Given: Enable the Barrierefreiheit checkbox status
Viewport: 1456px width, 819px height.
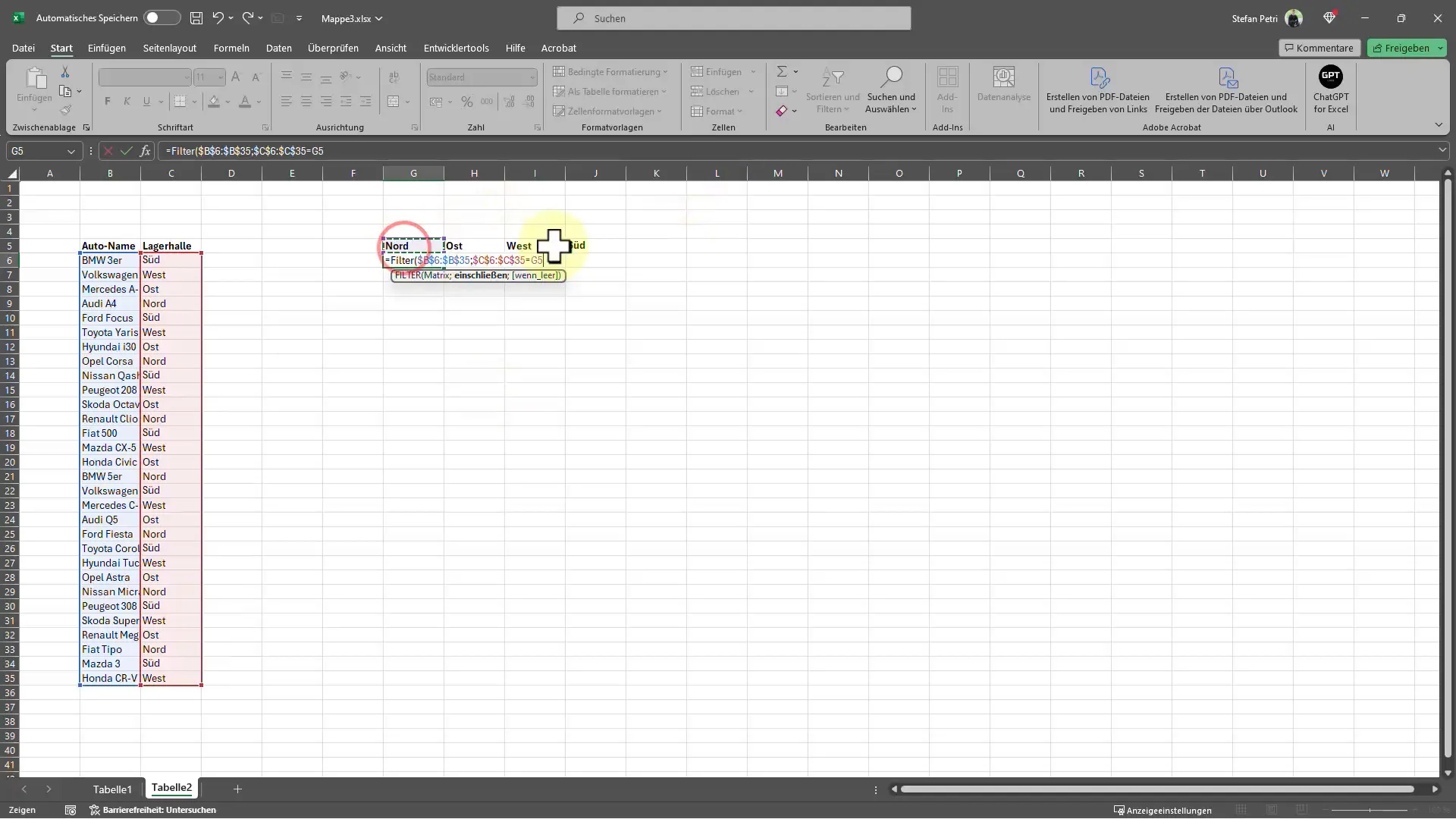Looking at the screenshot, I should click(x=92, y=810).
